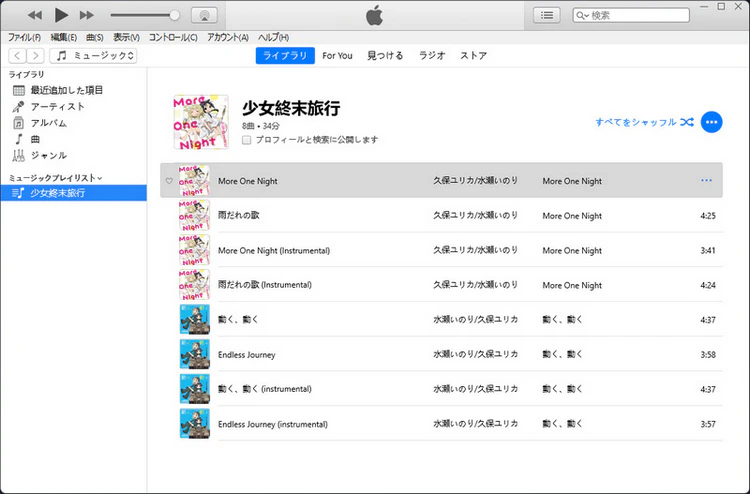Image resolution: width=750 pixels, height=494 pixels.
Task: Click the 少女終末旅行 playlist title heading
Action: pos(291,108)
